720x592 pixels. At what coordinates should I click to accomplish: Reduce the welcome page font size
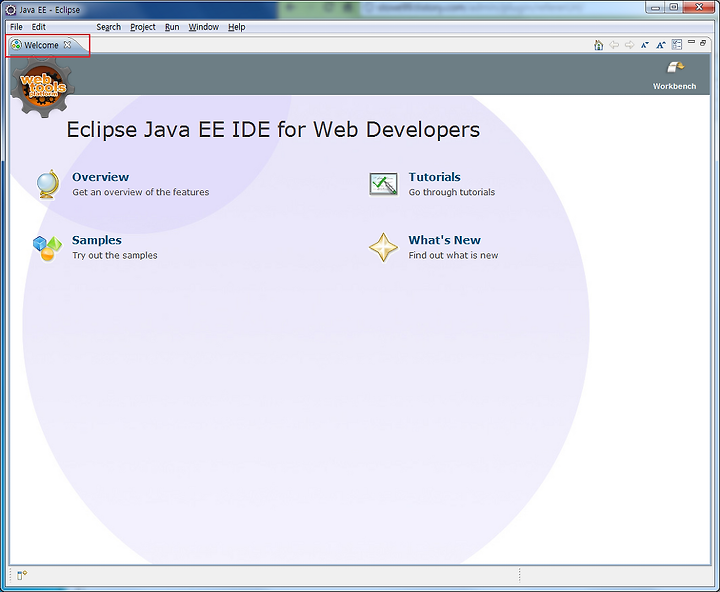point(645,45)
